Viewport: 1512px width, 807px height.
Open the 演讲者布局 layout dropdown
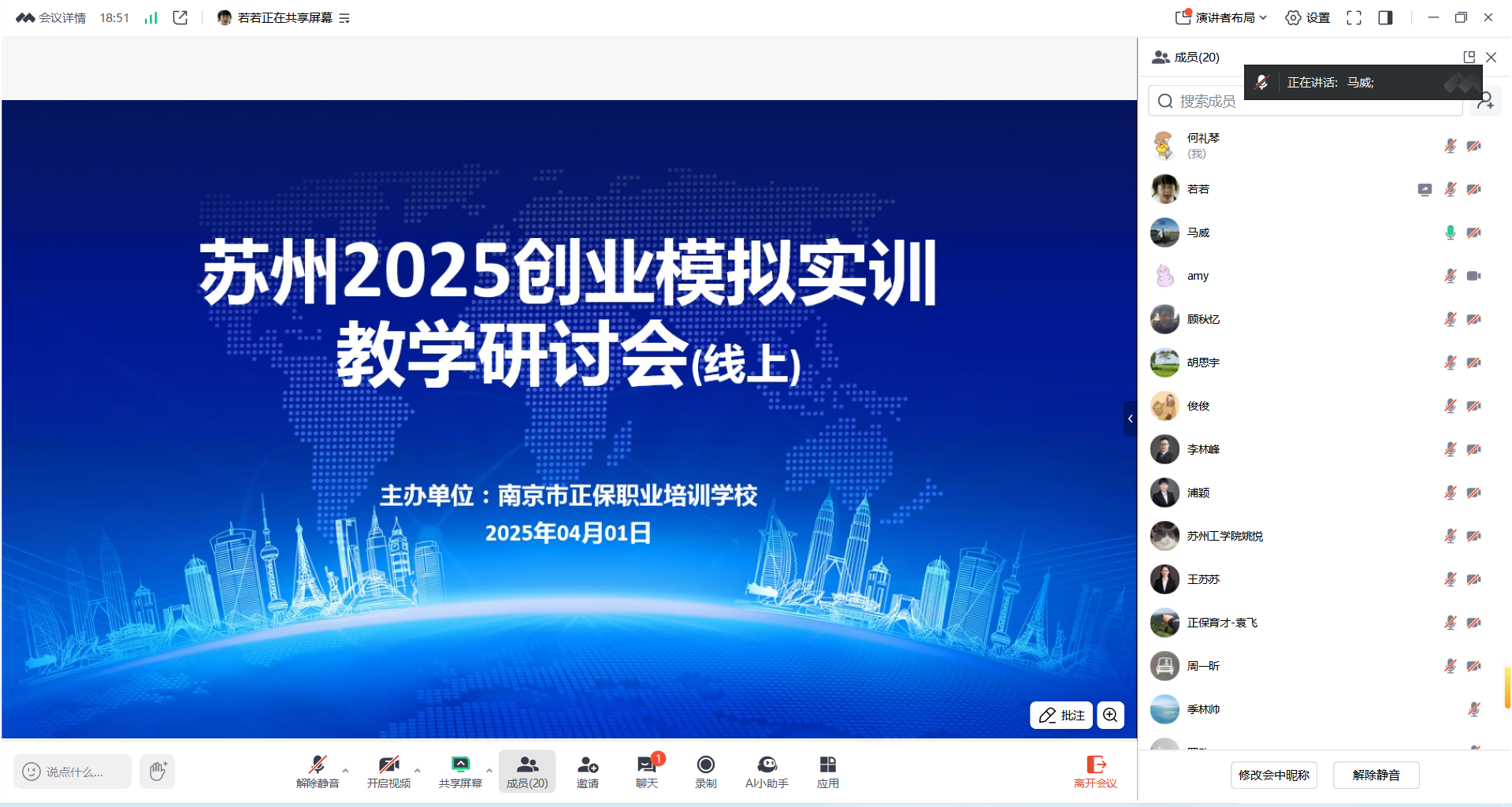click(1222, 17)
